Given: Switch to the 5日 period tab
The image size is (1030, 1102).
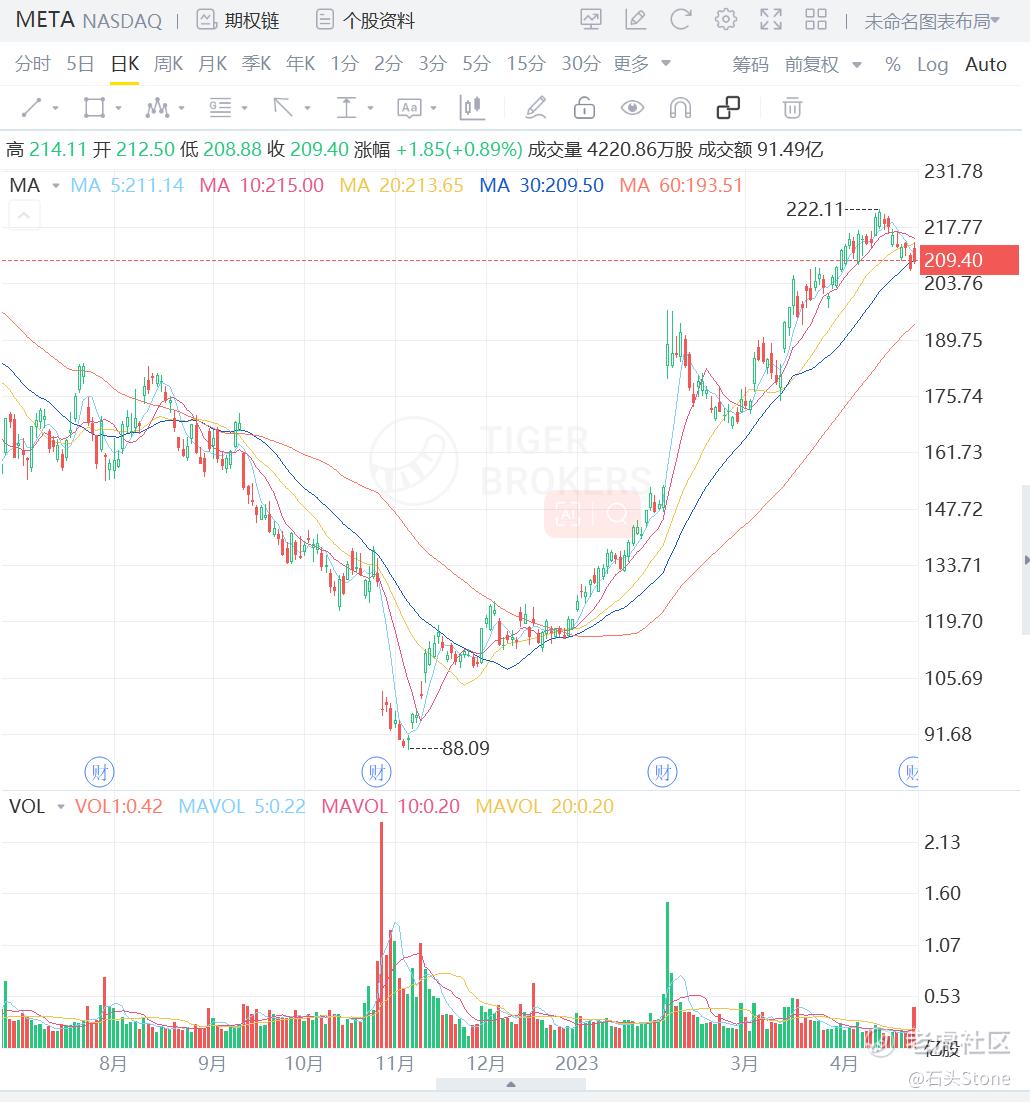Looking at the screenshot, I should [80, 64].
